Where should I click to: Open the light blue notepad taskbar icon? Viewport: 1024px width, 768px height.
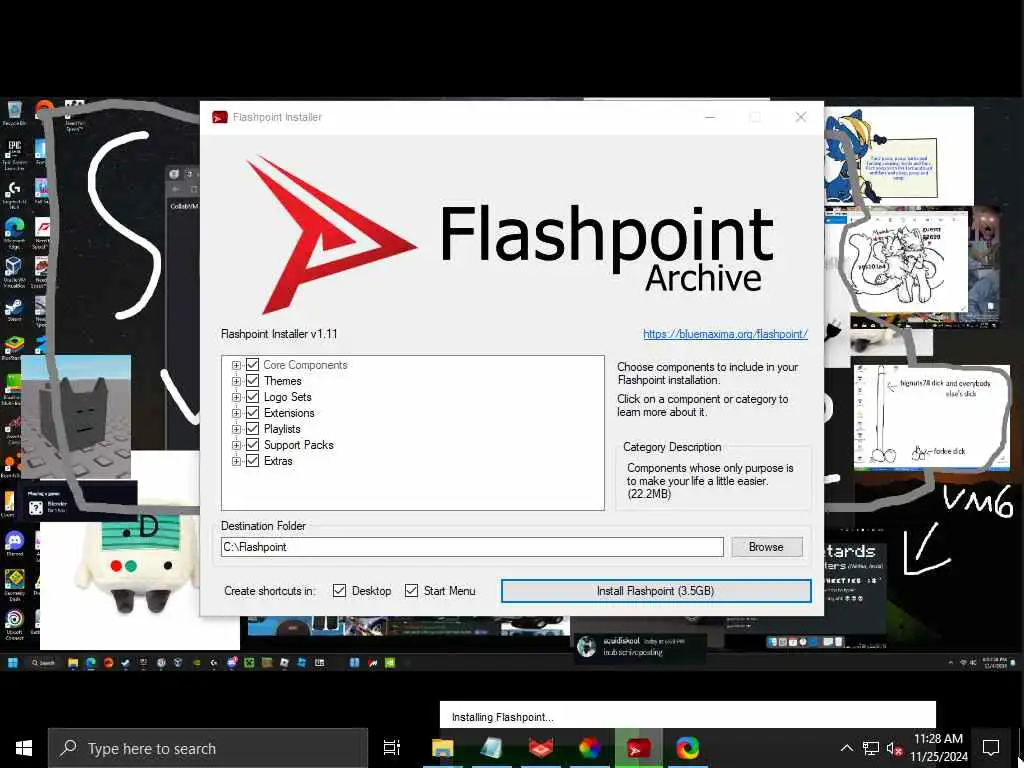(x=491, y=748)
